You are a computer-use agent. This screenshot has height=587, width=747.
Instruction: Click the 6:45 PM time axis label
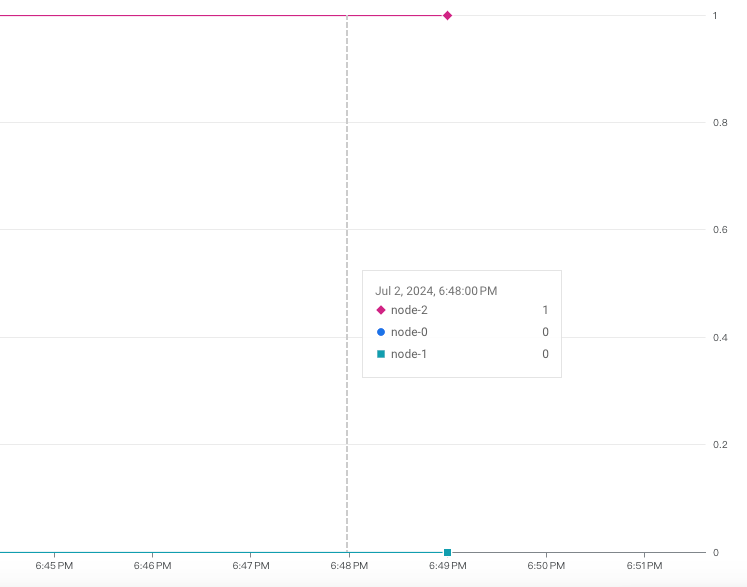[x=54, y=566]
